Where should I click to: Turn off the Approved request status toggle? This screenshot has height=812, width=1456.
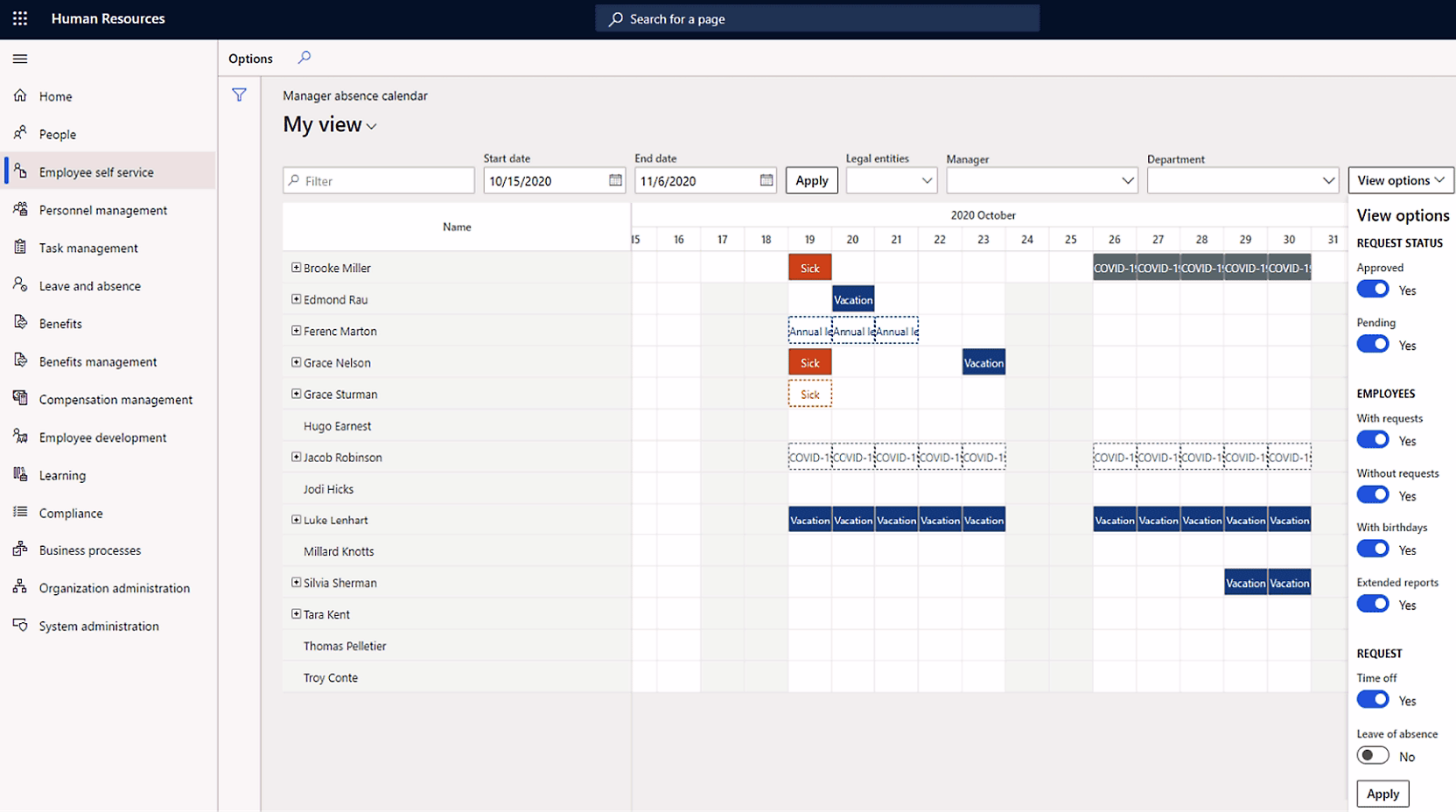pos(1372,290)
